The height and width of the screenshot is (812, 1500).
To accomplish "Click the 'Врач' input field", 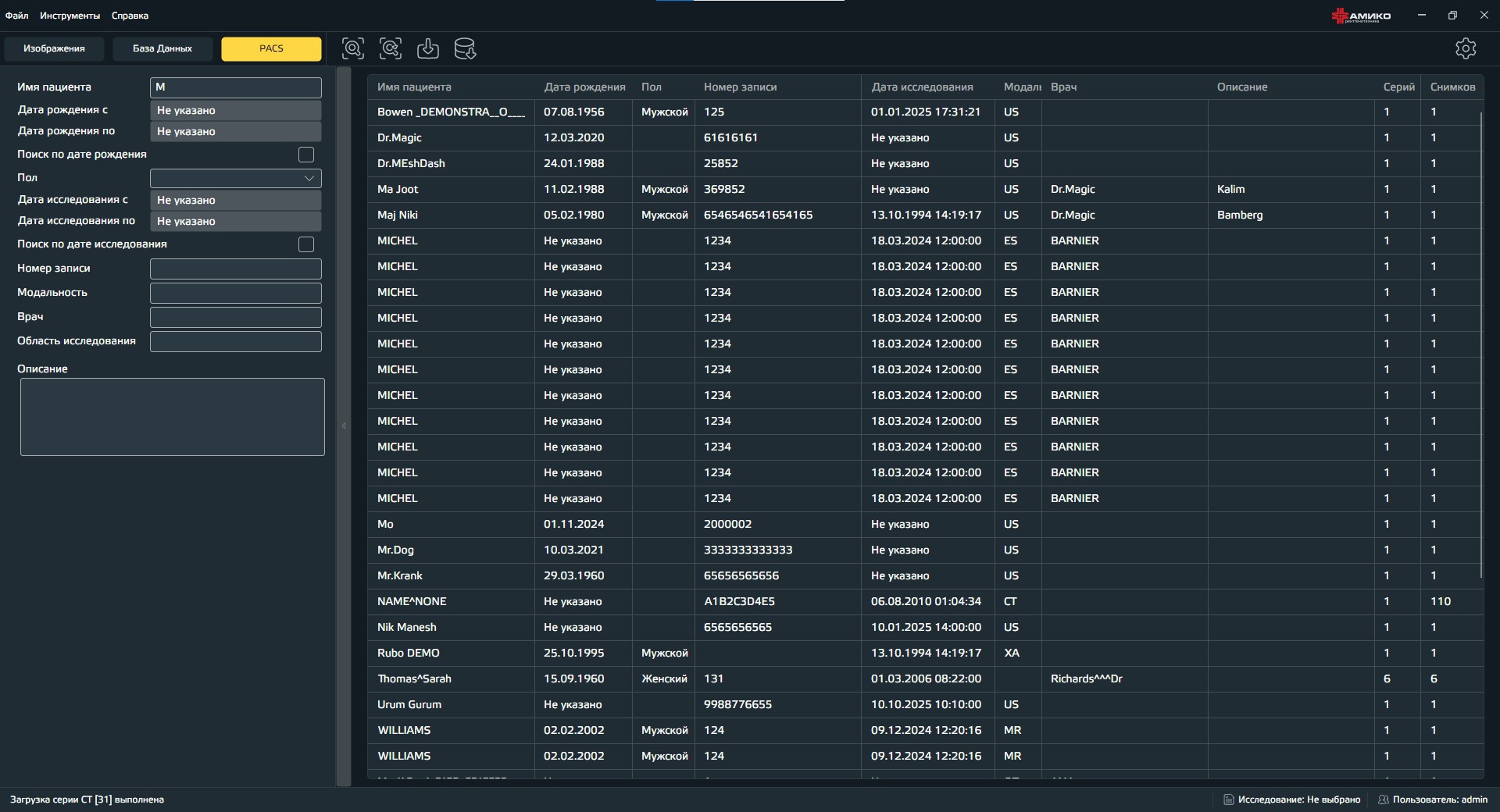I will click(236, 317).
